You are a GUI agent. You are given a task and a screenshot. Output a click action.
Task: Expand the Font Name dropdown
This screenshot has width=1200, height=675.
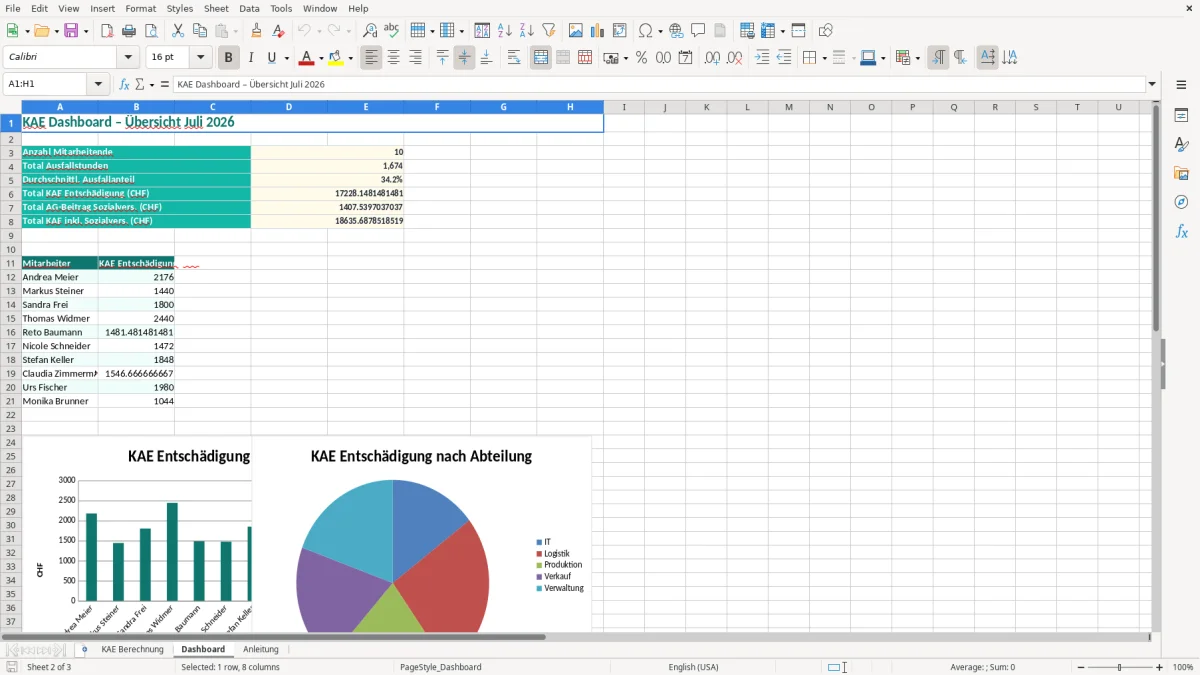click(x=128, y=58)
